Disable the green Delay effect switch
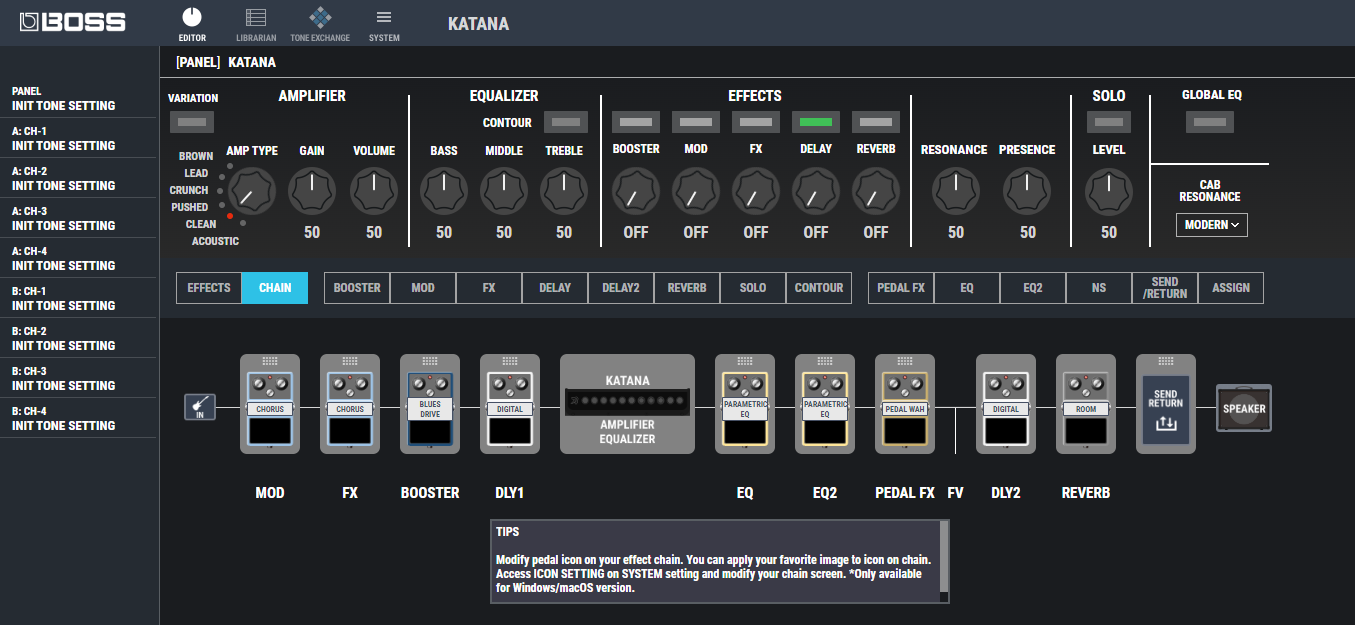Image resolution: width=1355 pixels, height=625 pixels. [815, 122]
